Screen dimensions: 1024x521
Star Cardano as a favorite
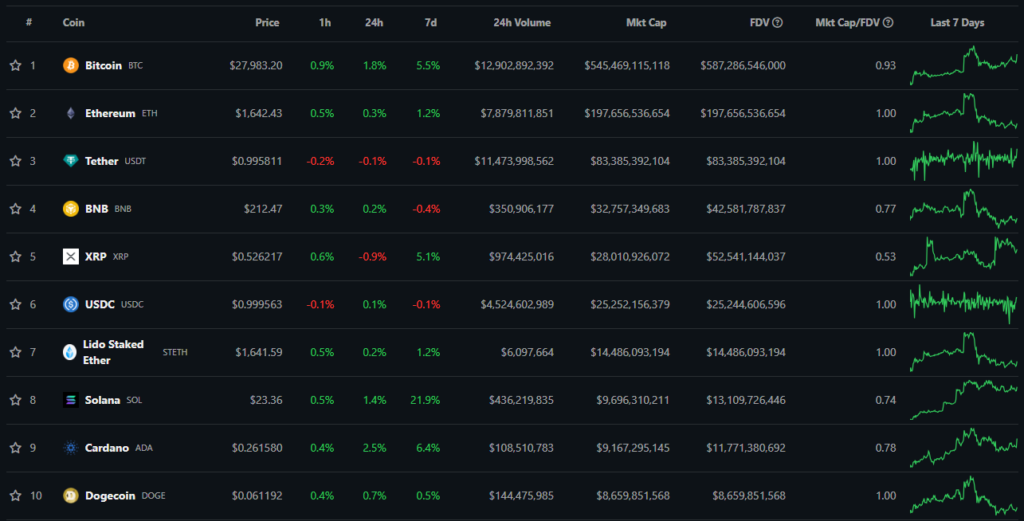point(15,448)
